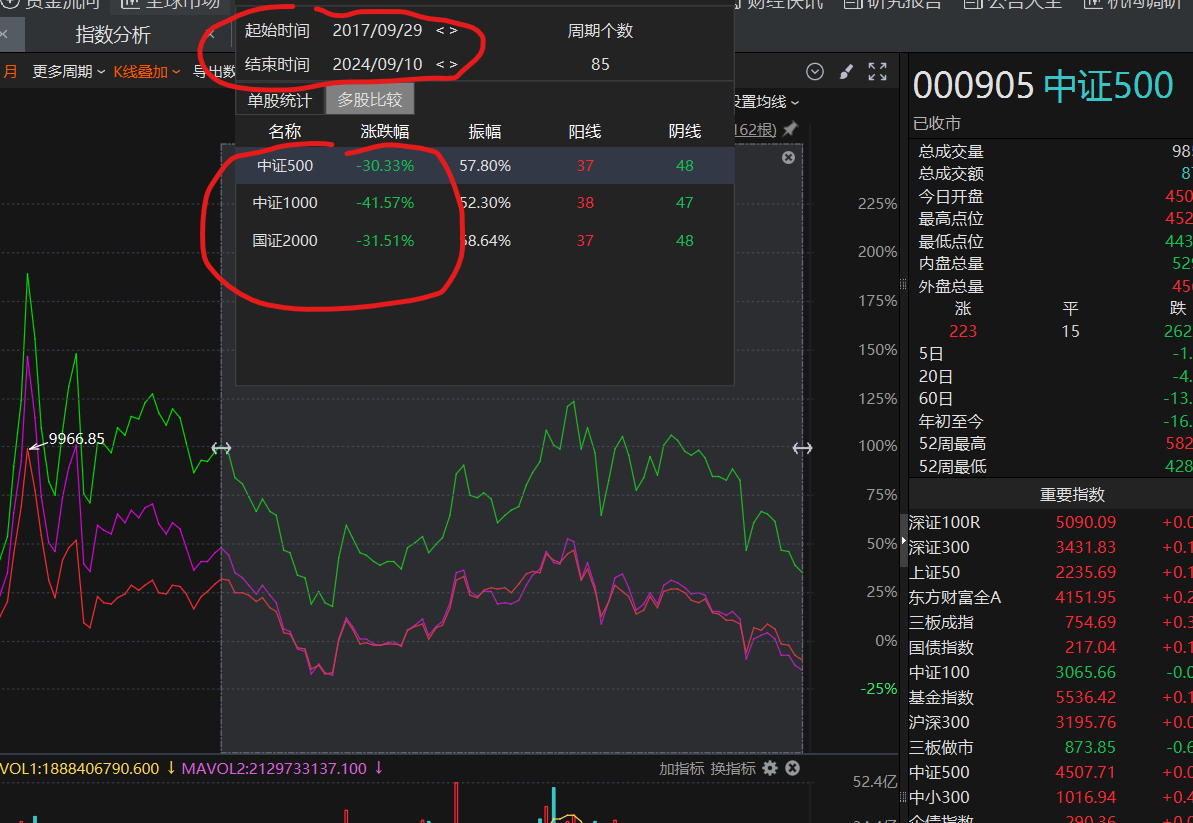Screen dimensions: 1193x823
Task: Select the drawing brush tool icon
Action: click(846, 71)
